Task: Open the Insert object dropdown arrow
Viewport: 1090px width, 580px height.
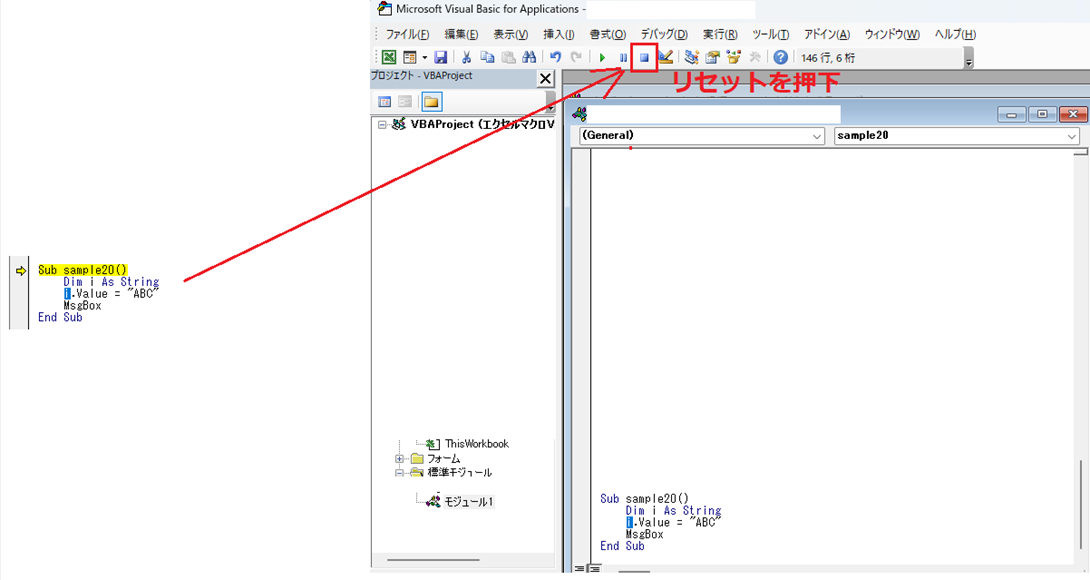Action: point(424,58)
